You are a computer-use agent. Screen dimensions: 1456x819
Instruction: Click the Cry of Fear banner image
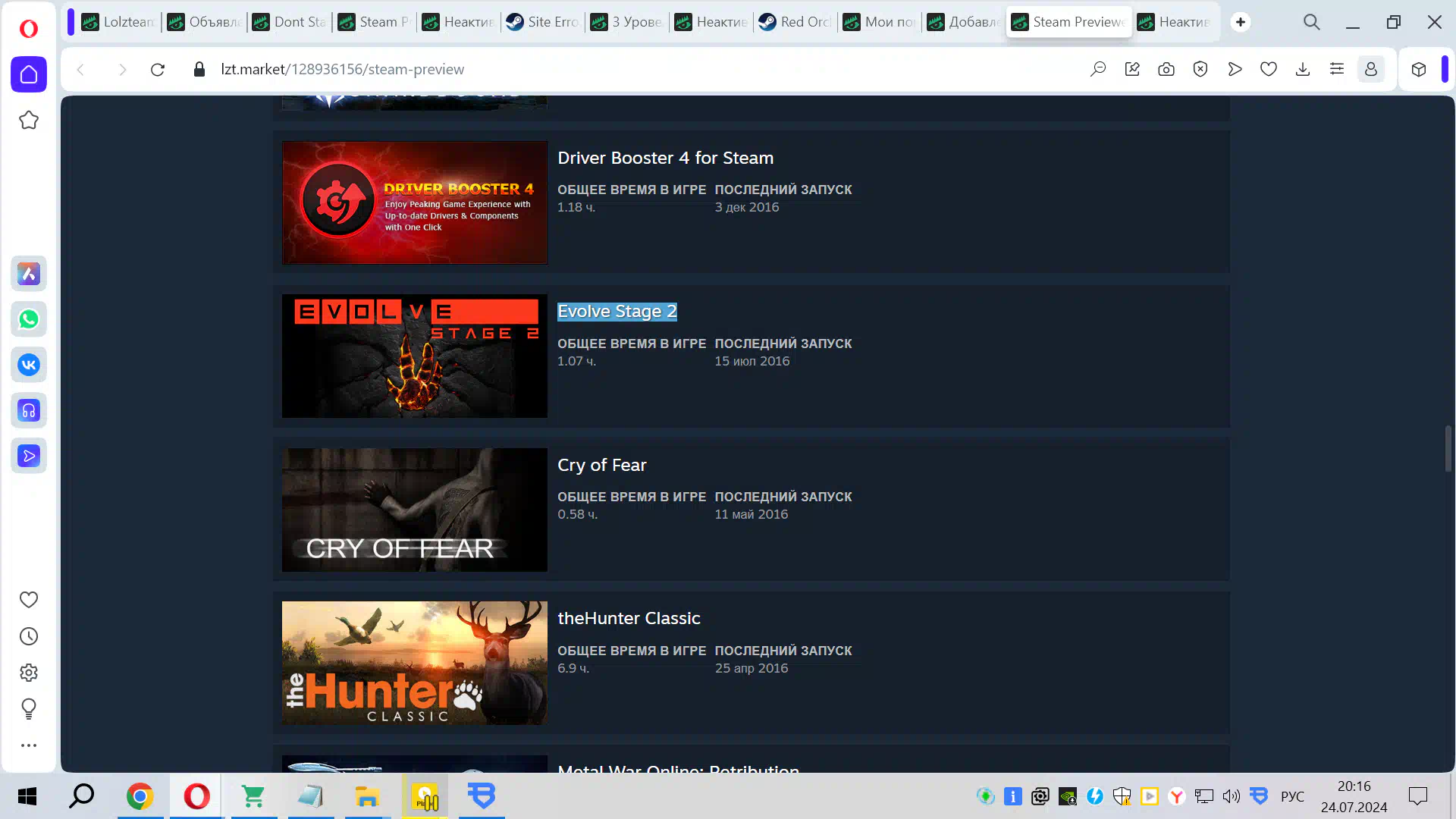(415, 510)
